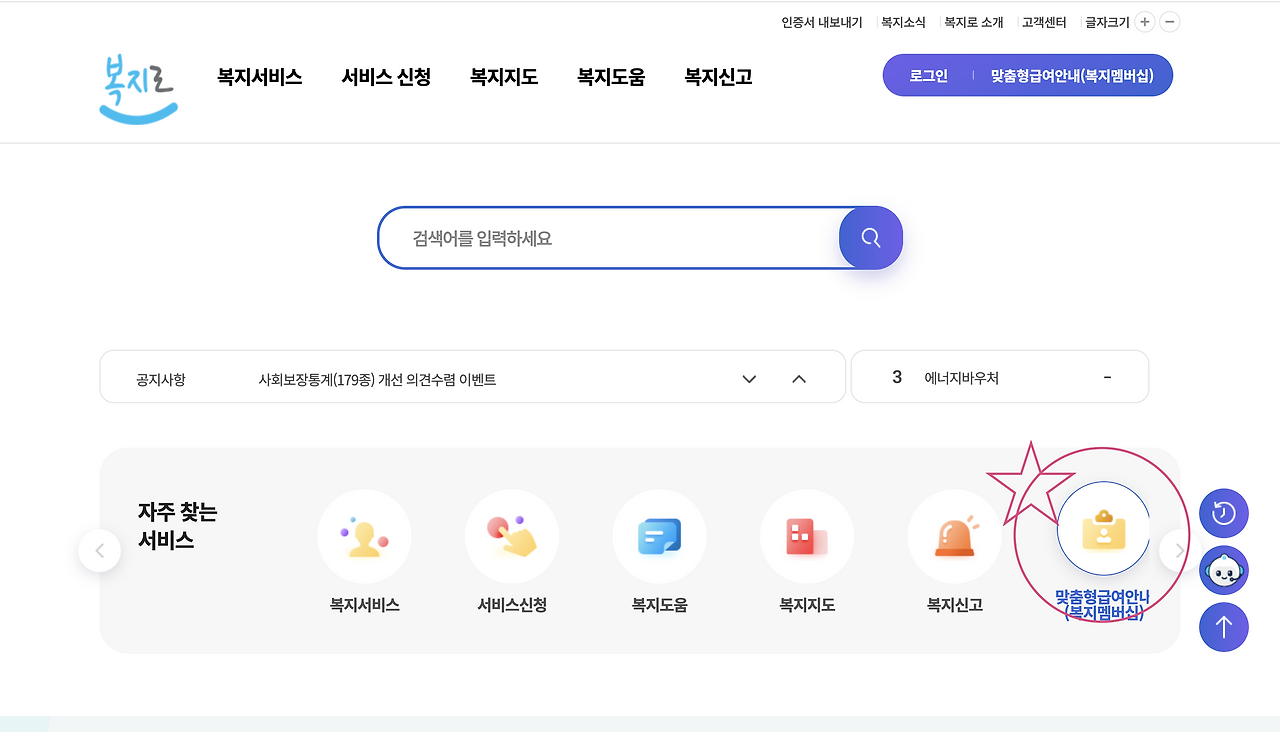Open the 서비스 신청 menu
Image resolution: width=1280 pixels, height=732 pixels.
point(386,76)
